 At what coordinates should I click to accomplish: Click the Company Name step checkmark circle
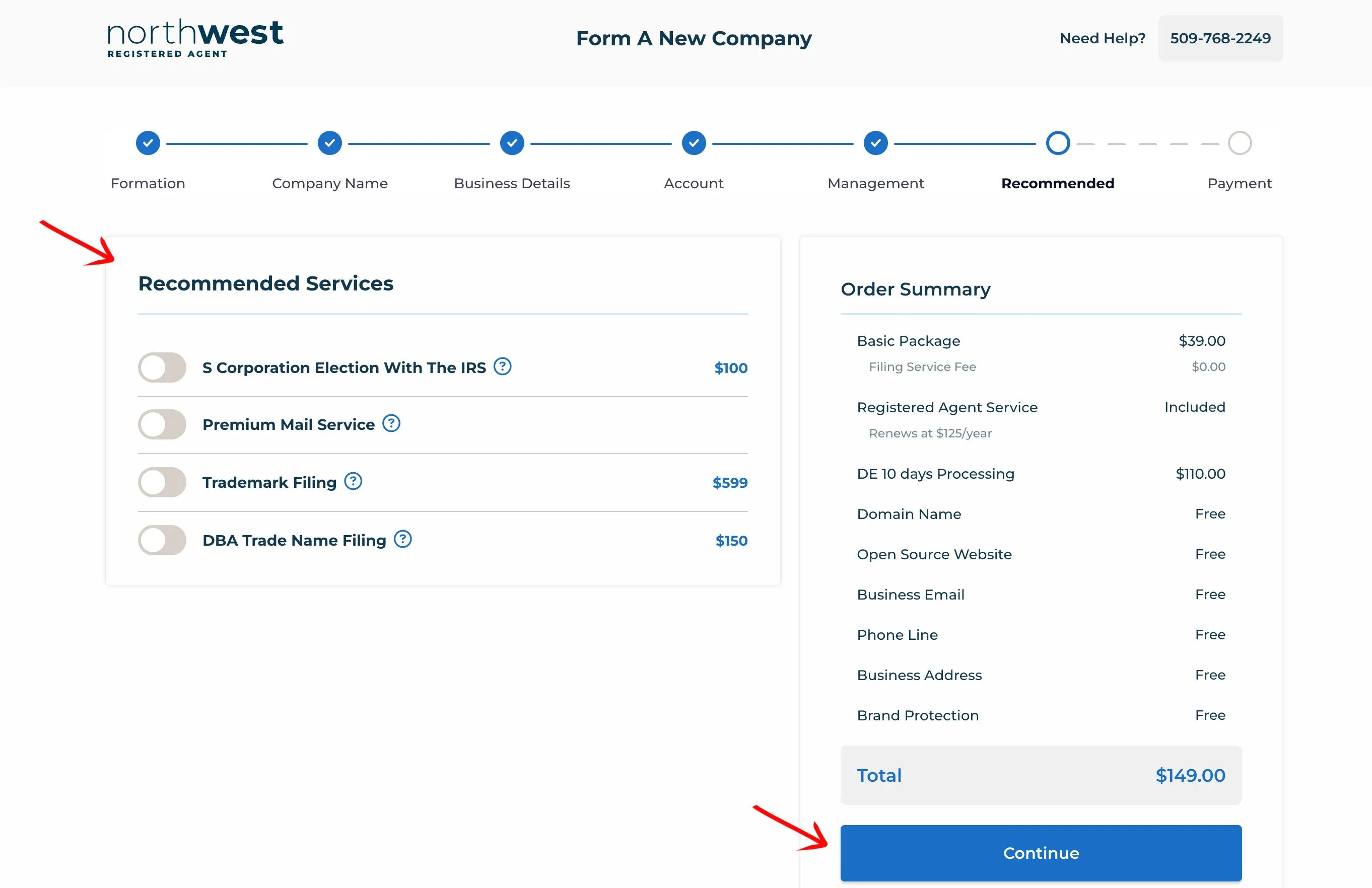(x=330, y=143)
